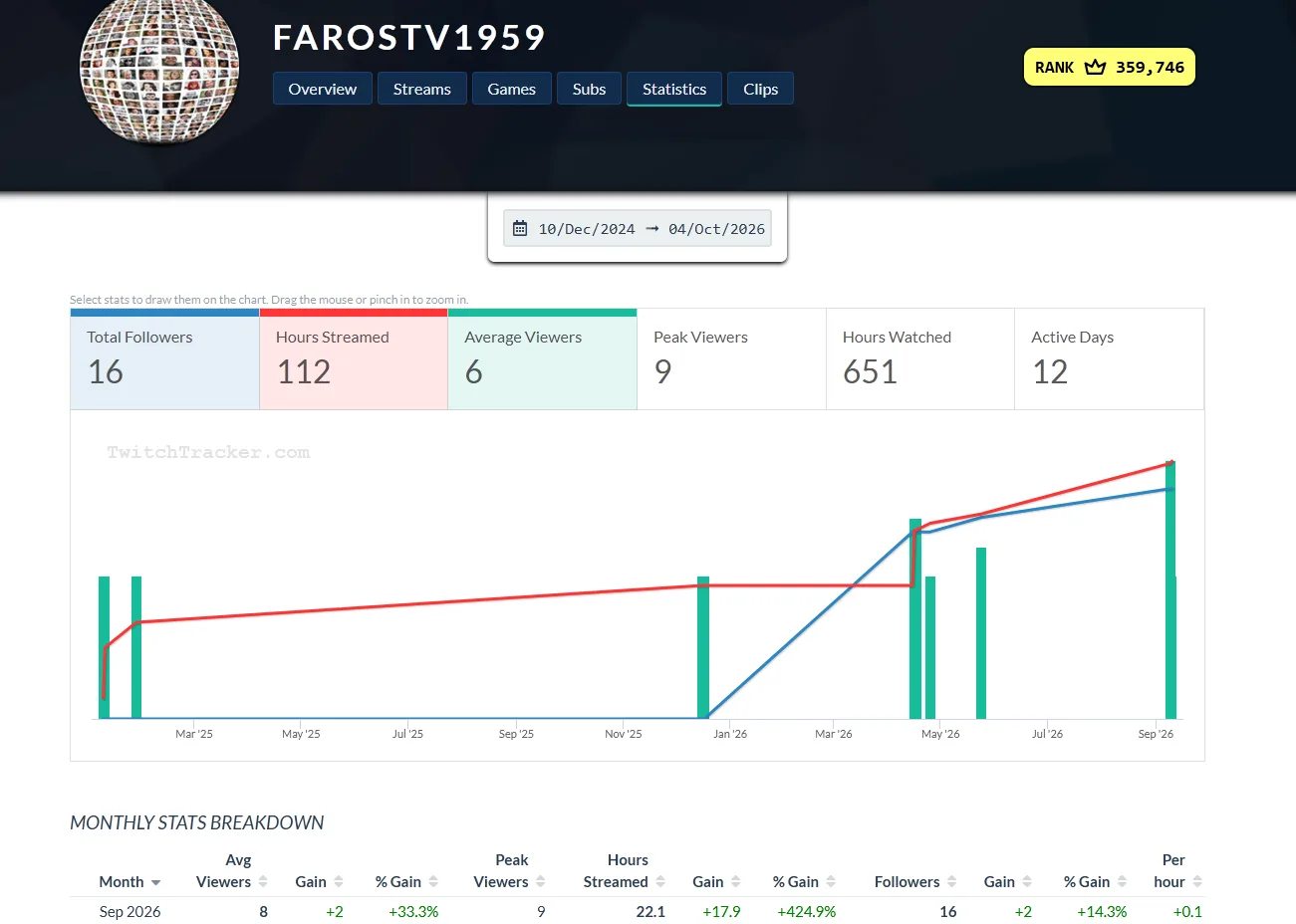
Task: Click the Mar '25 axis label
Action: pyautogui.click(x=194, y=734)
